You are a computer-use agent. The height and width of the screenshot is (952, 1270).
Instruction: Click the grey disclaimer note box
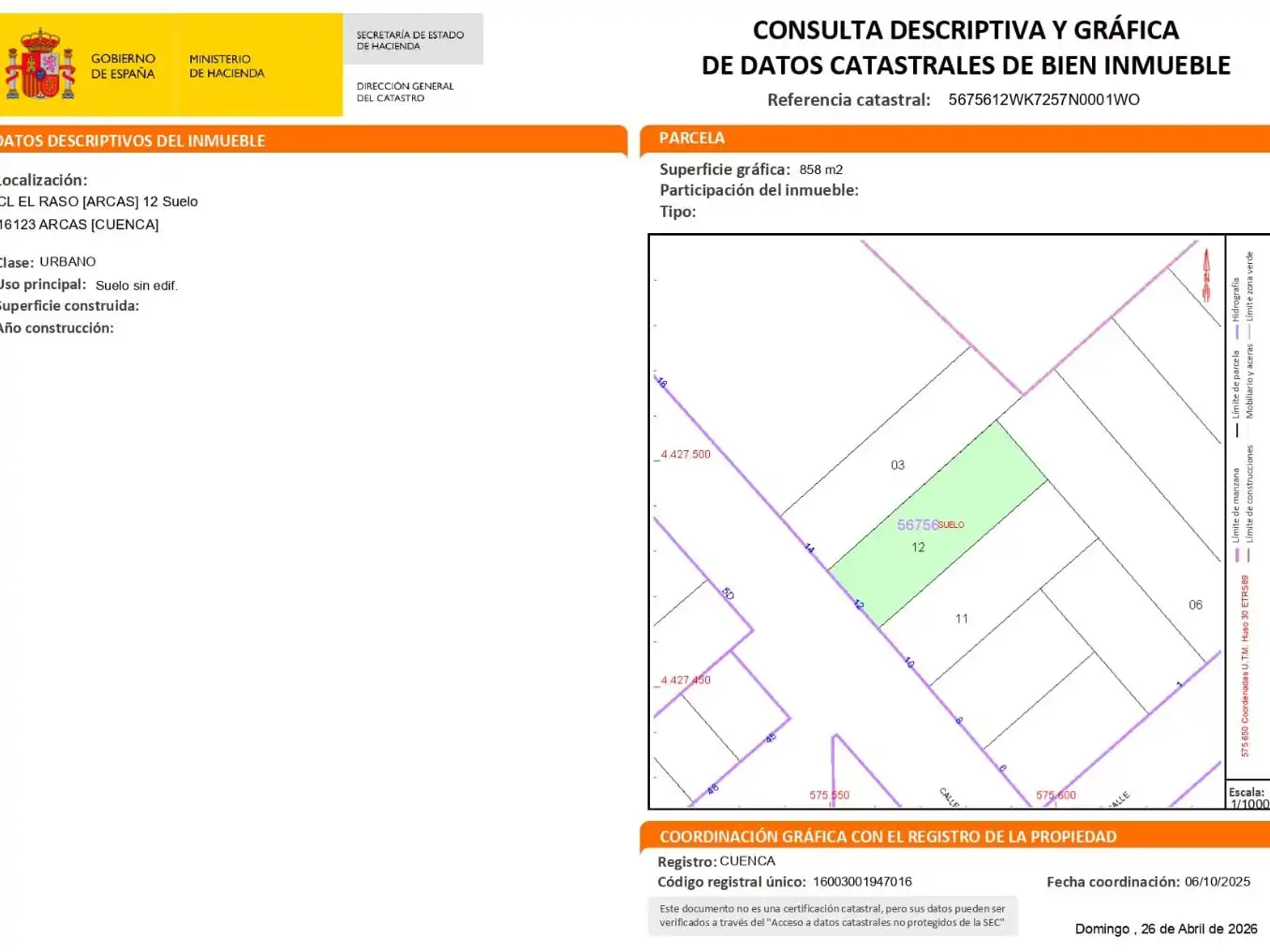tap(833, 915)
